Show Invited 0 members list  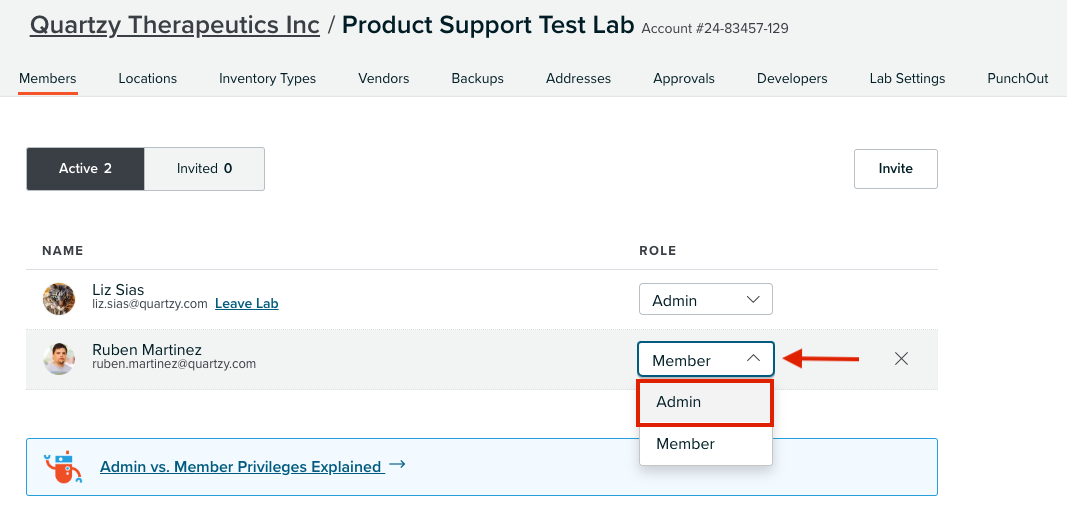(x=204, y=169)
